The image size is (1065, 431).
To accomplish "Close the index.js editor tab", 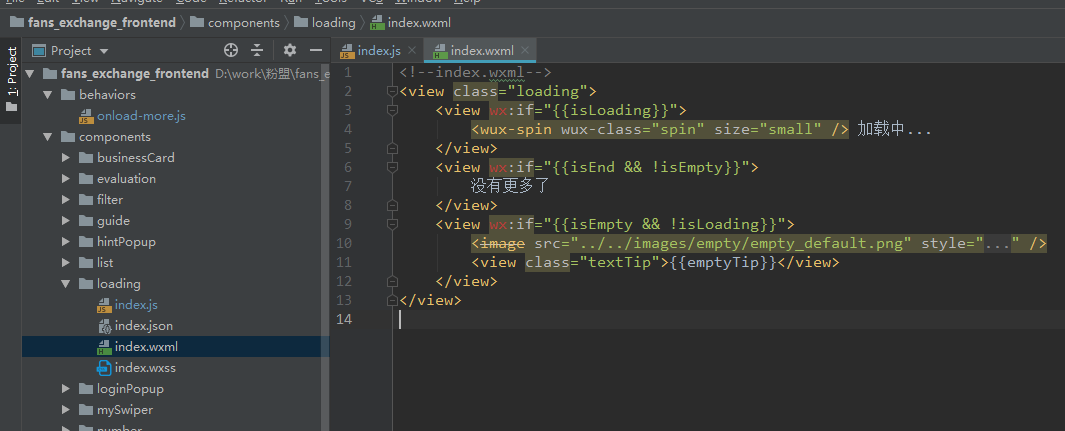I will click(x=412, y=50).
